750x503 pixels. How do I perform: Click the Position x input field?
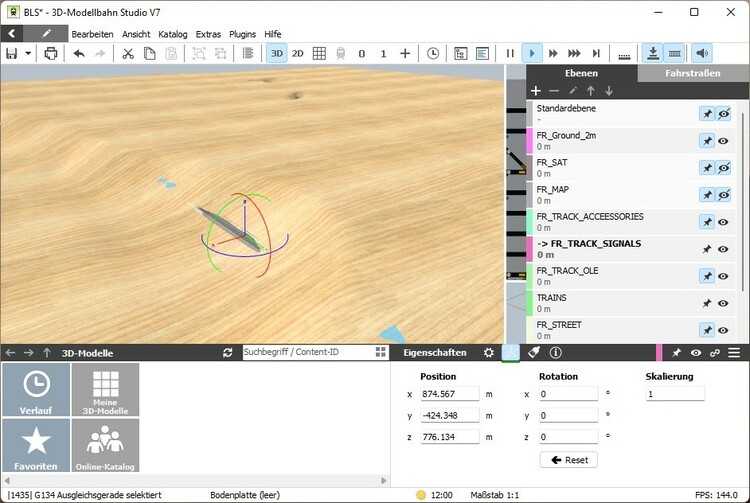point(449,394)
